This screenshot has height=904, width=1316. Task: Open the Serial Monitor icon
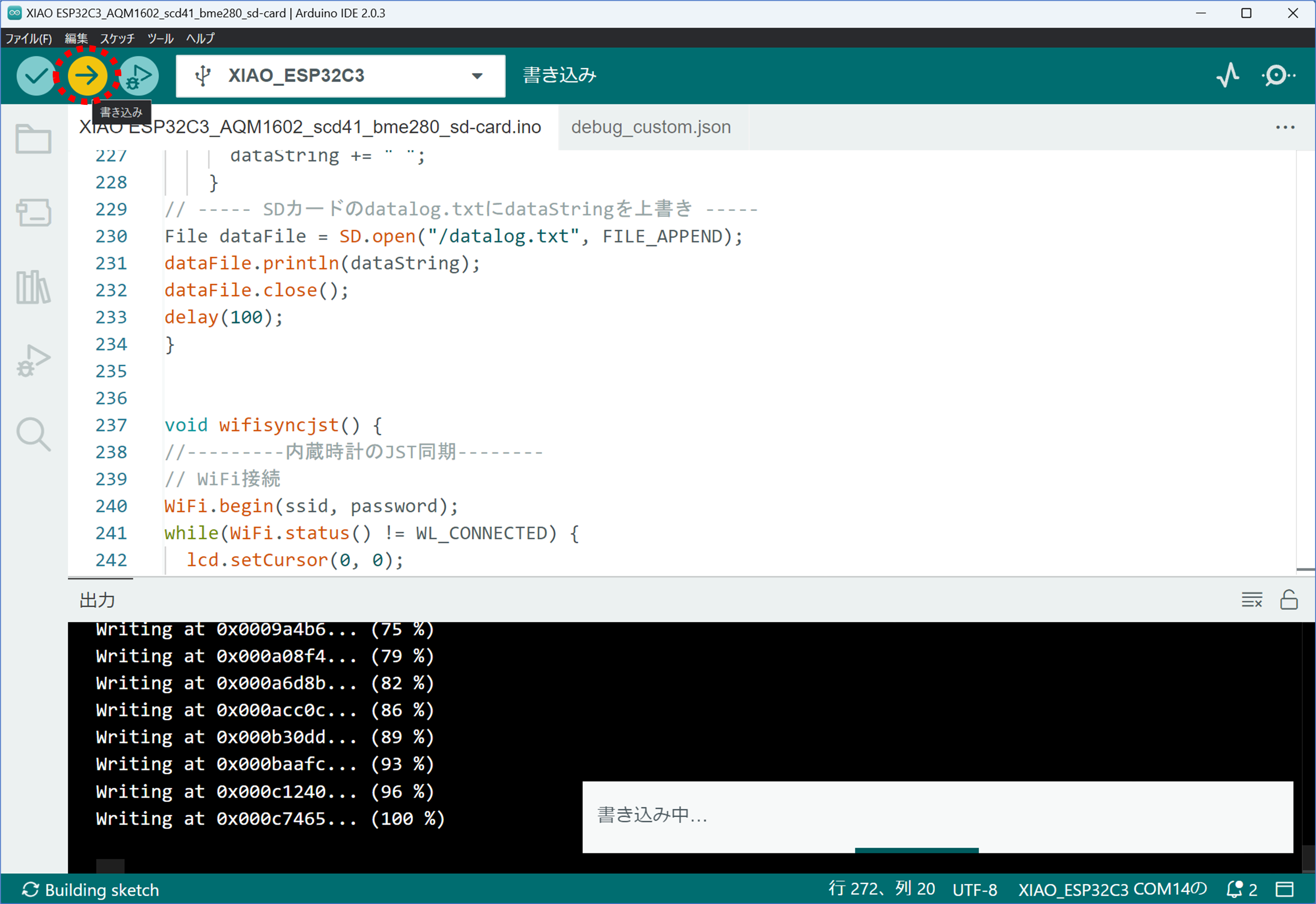pos(1276,75)
